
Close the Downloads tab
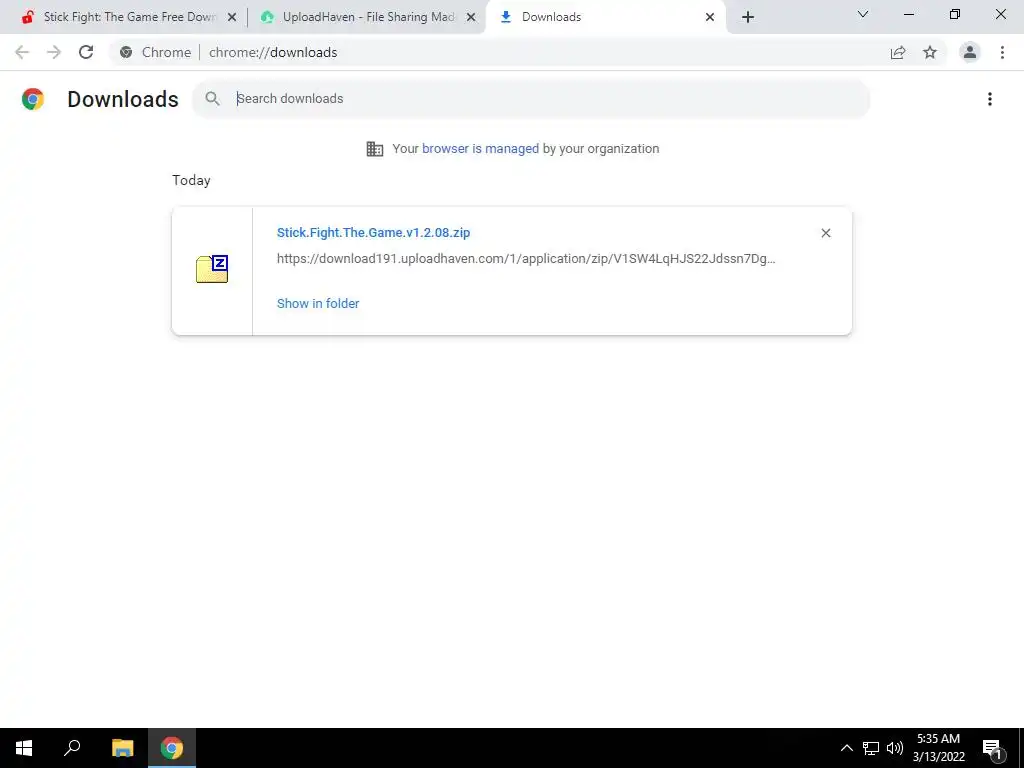pos(710,17)
